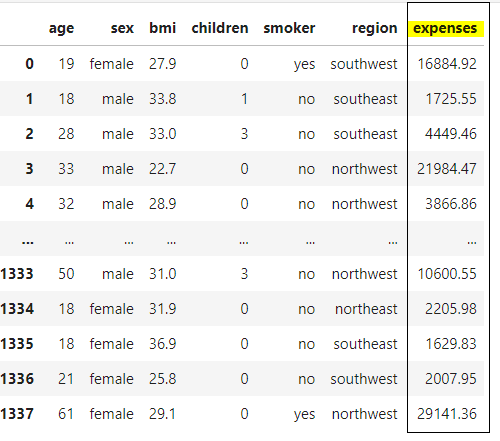Click the northeast region cell

click(366, 309)
